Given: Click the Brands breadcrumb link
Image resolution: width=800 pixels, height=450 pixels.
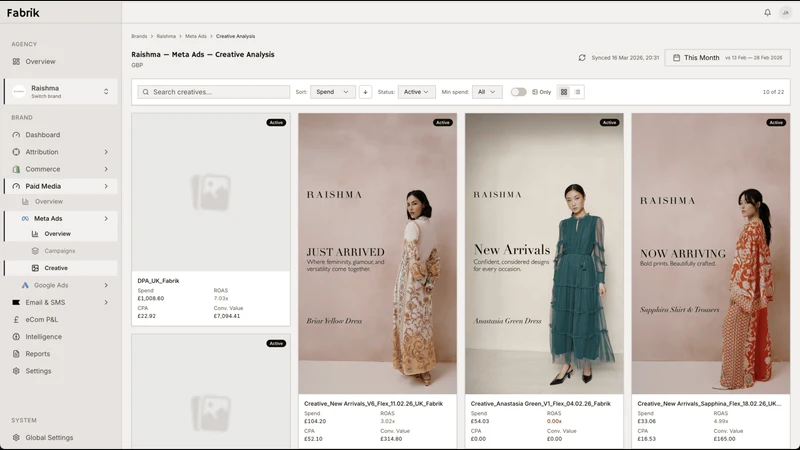Looking at the screenshot, I should [x=139, y=36].
